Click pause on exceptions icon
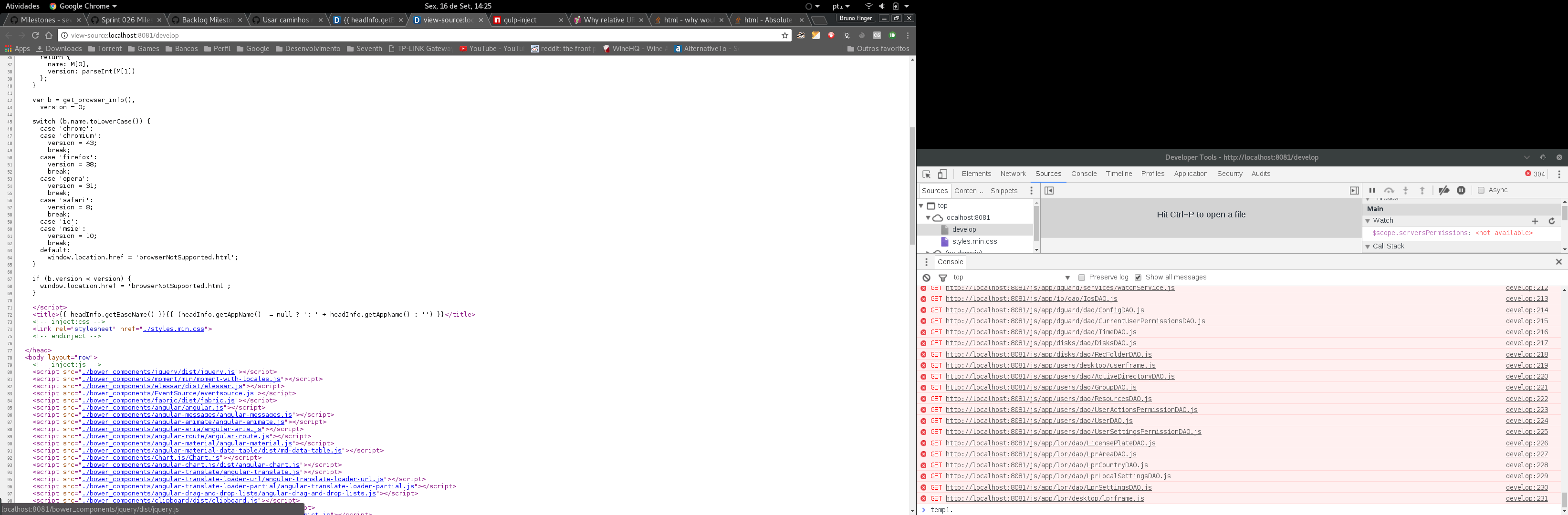This screenshot has width=1568, height=515. point(1461,190)
